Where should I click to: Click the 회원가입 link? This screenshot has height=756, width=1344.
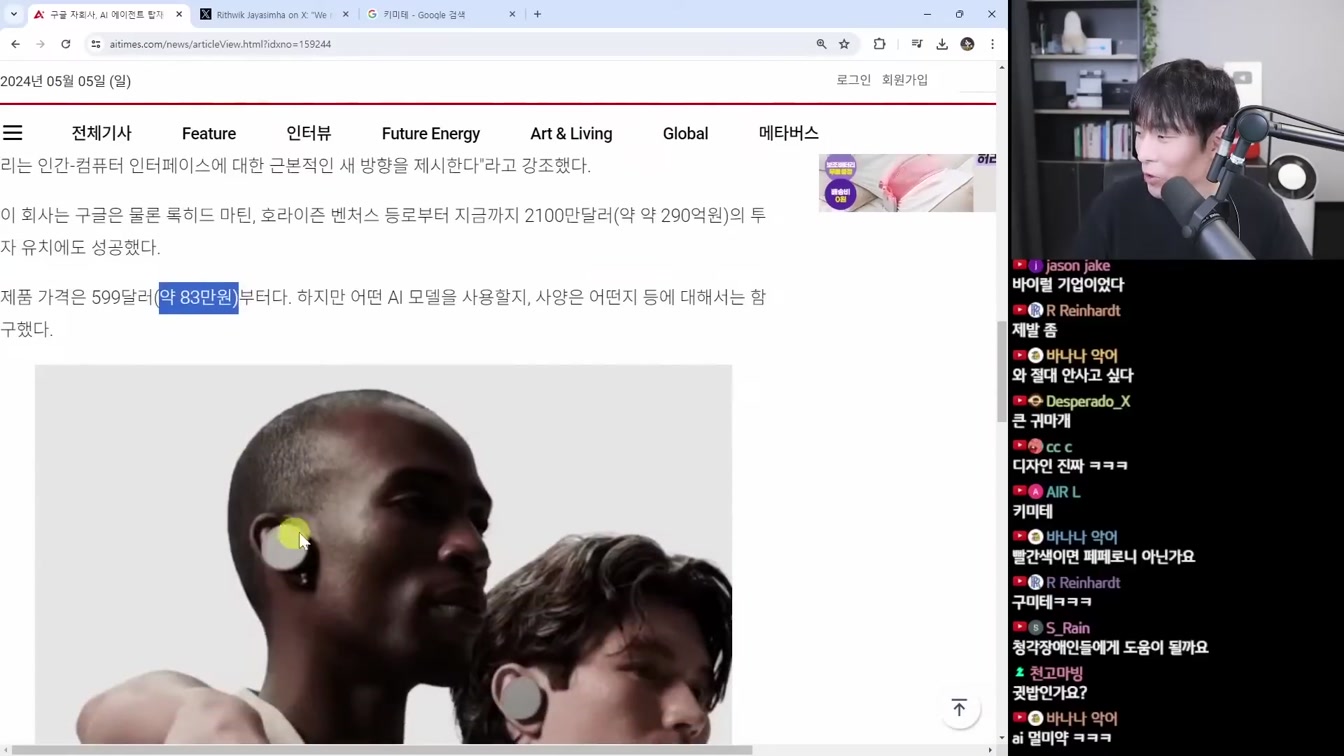(x=905, y=80)
